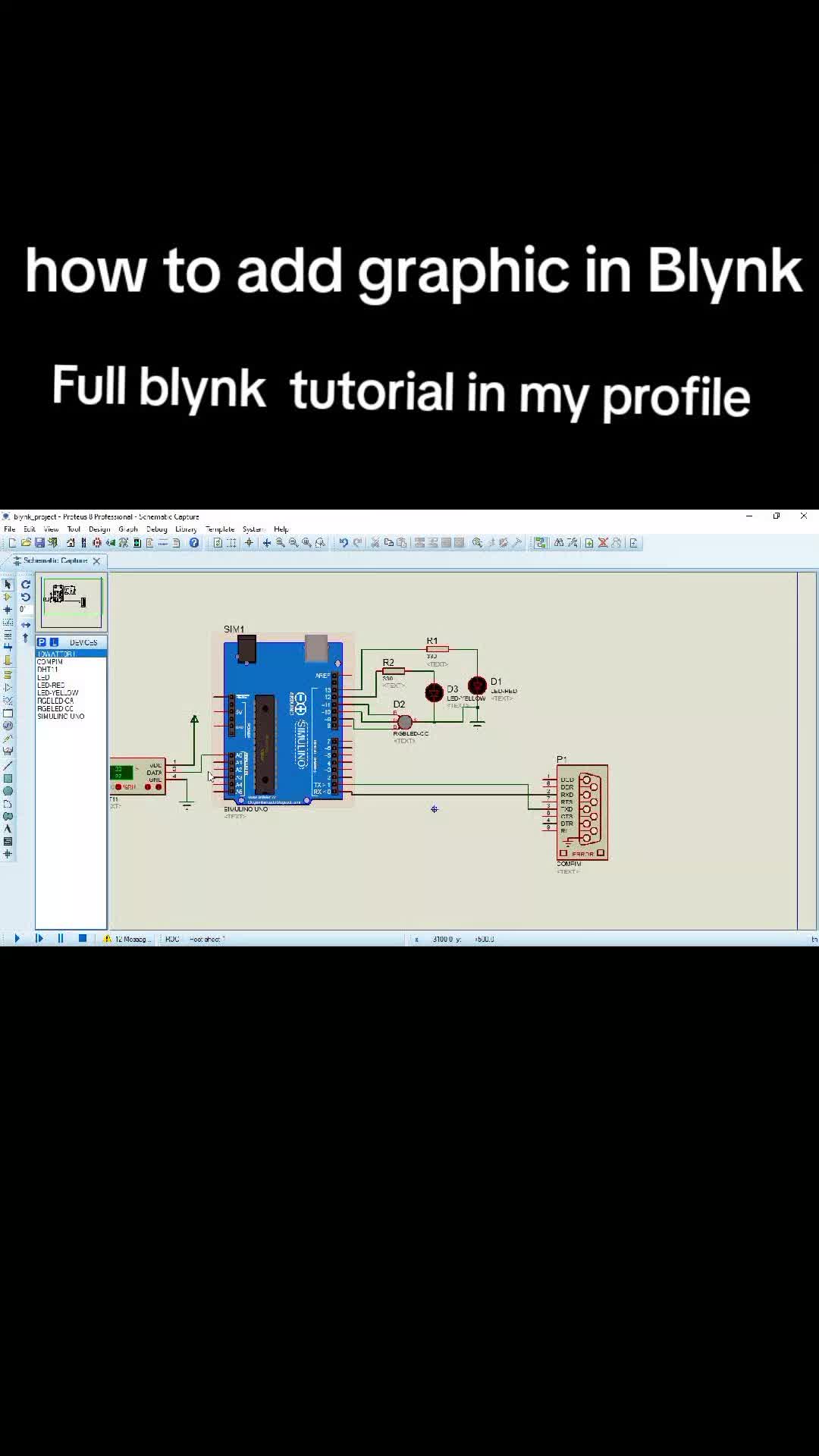
Task: Click the D2 RGBLED-CC component
Action: pyautogui.click(x=405, y=722)
